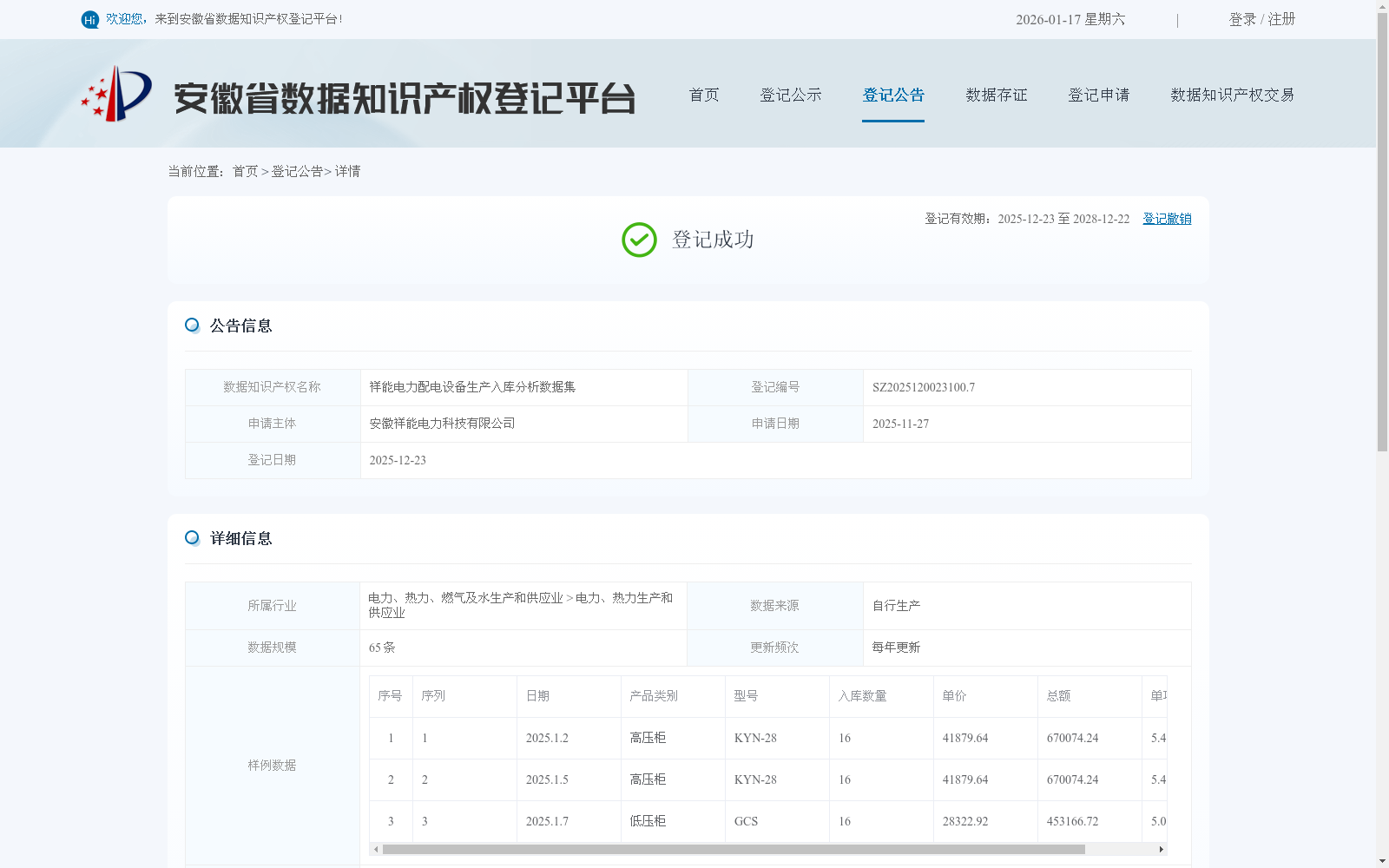Image resolution: width=1389 pixels, height=868 pixels.
Task: Click the 样例数据 row label
Action: click(272, 766)
